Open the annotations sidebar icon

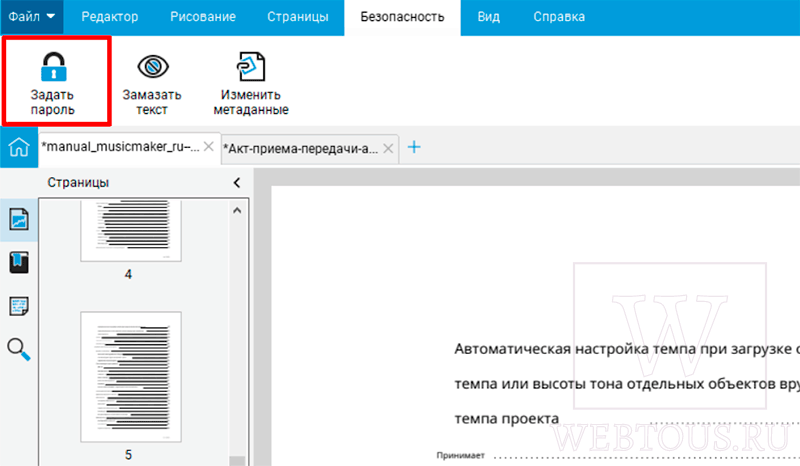19,306
